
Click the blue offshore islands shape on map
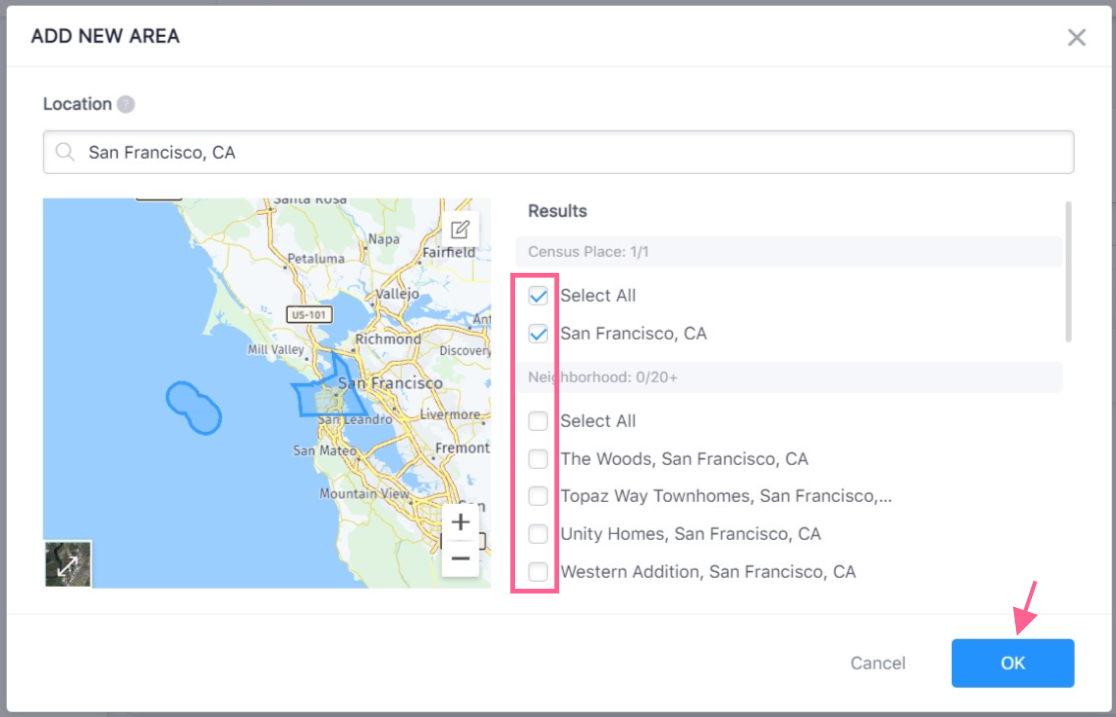[193, 407]
